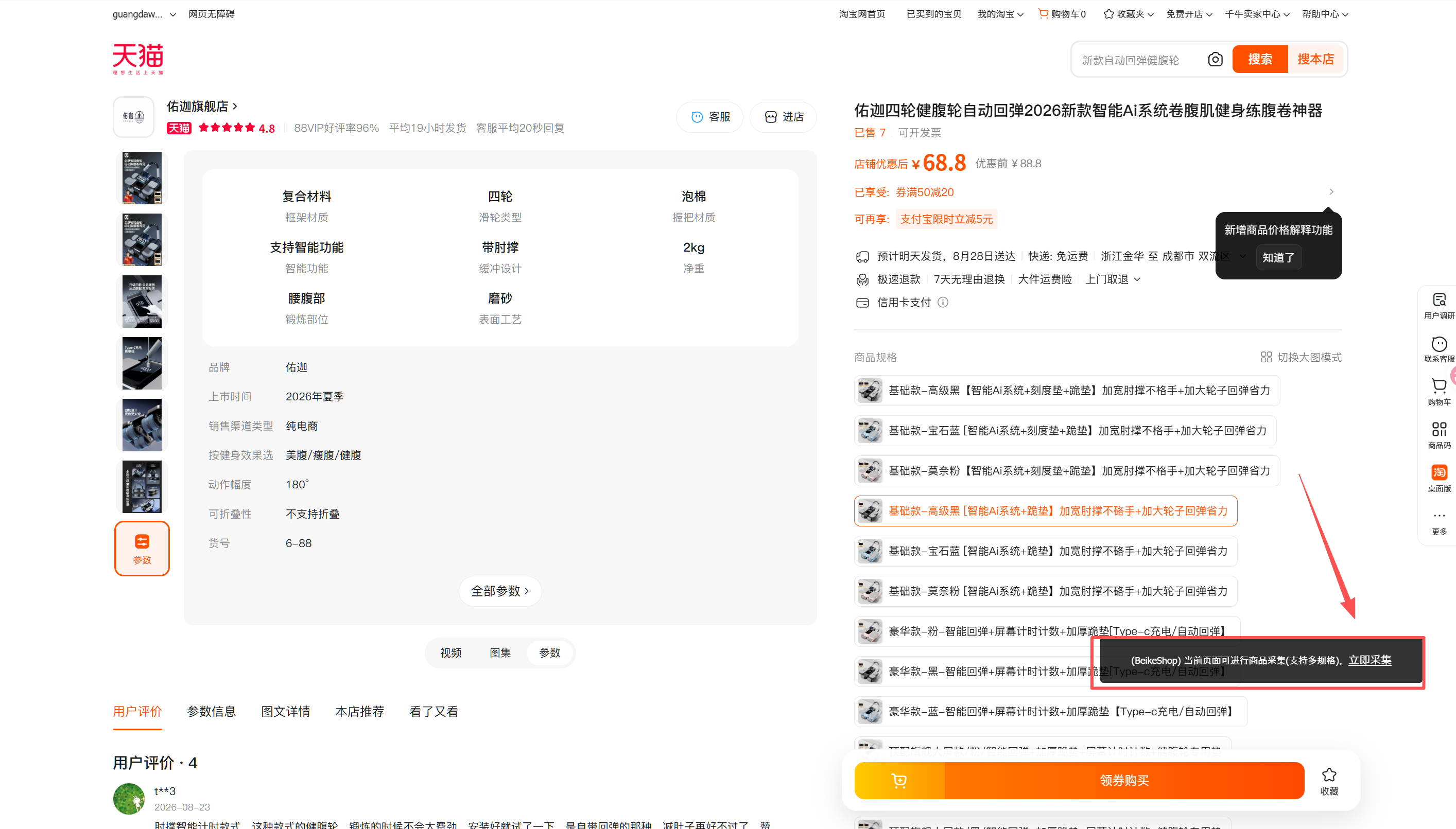1456x829 pixels.
Task: Open the 佑迦旗舰店 store link
Action: tap(202, 107)
